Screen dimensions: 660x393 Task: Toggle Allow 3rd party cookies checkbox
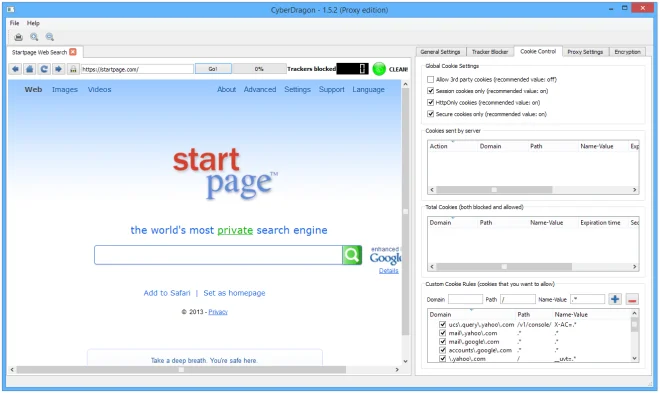(430, 79)
